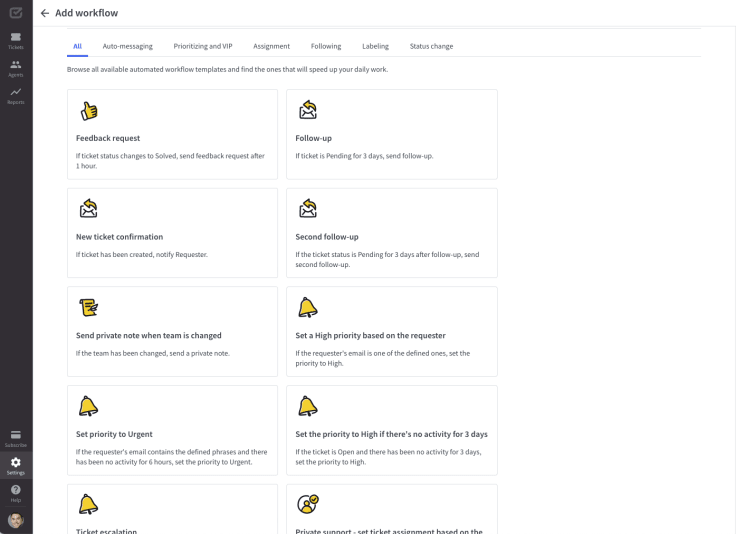Click the person icon on Private support card
Viewport: 736px width, 534px height.
[308, 504]
